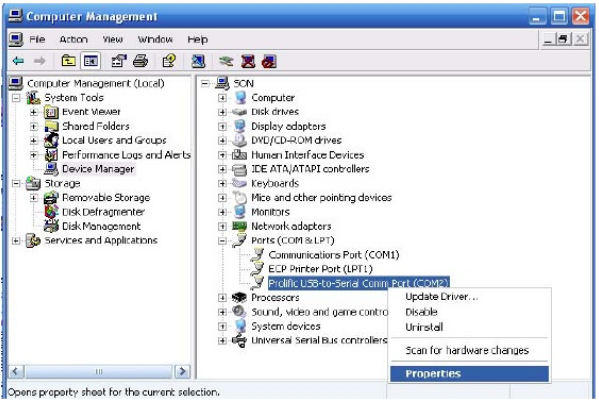Click the Back arrow toolbar icon
599x407 pixels.
pyautogui.click(x=18, y=61)
